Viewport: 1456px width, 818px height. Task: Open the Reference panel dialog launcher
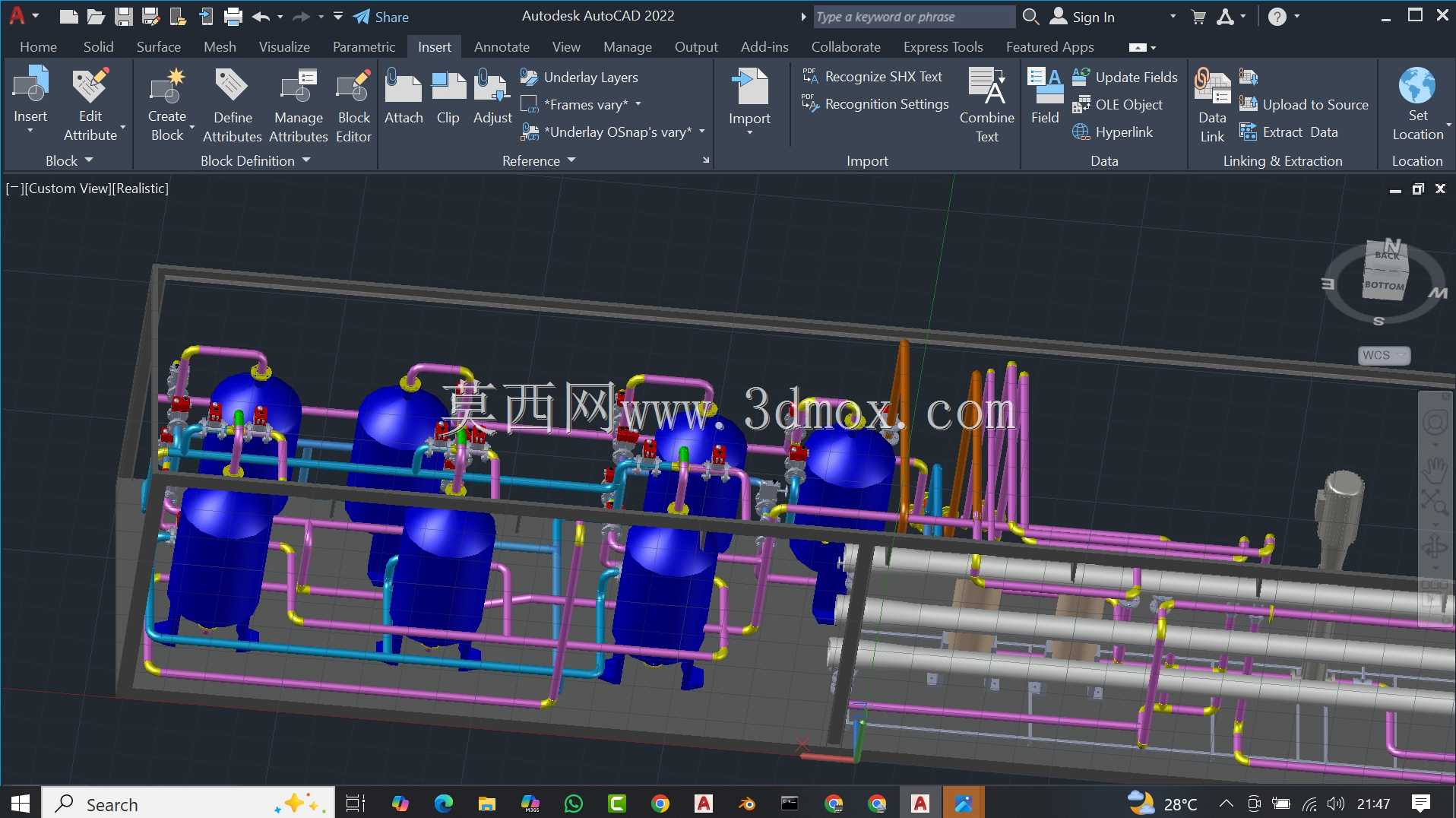[x=706, y=160]
